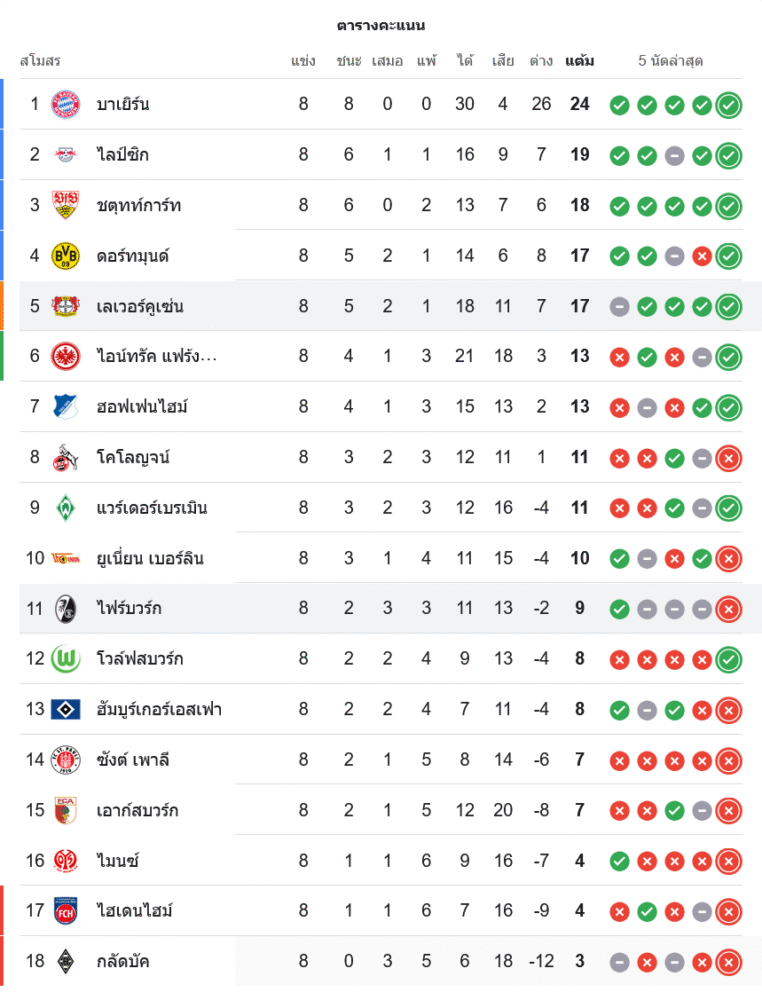Click the Stuttgart club crest
762x1000 pixels.
coord(65,205)
